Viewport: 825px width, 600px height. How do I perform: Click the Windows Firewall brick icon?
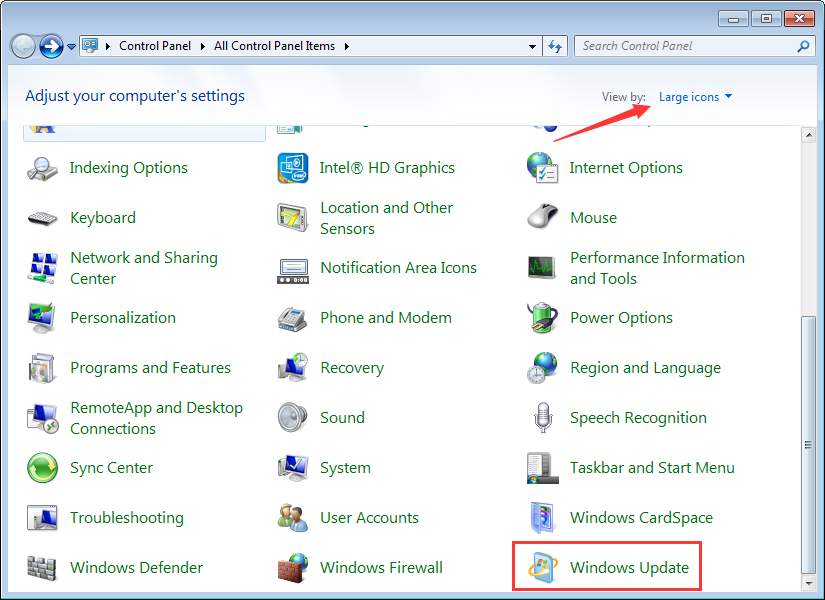tap(293, 568)
